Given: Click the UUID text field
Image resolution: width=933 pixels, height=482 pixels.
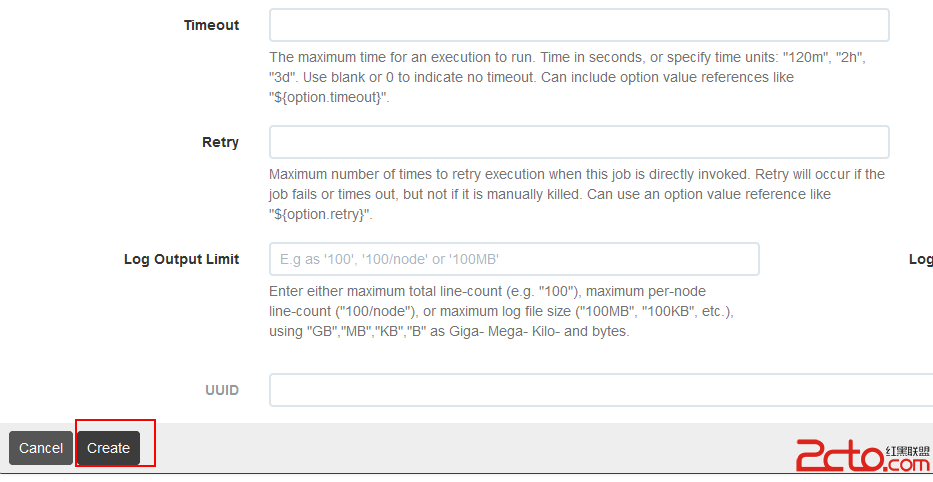Looking at the screenshot, I should (x=601, y=390).
